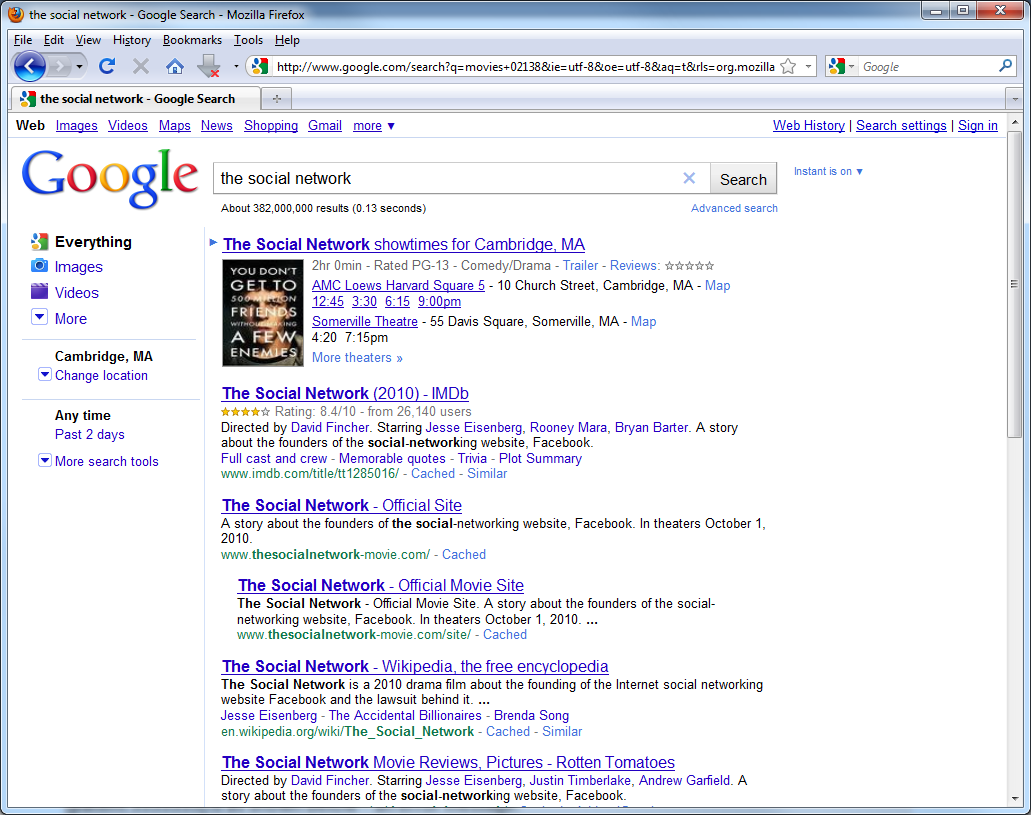Click the Google favicon in the address bar
The width and height of the screenshot is (1031, 815).
coord(260,66)
